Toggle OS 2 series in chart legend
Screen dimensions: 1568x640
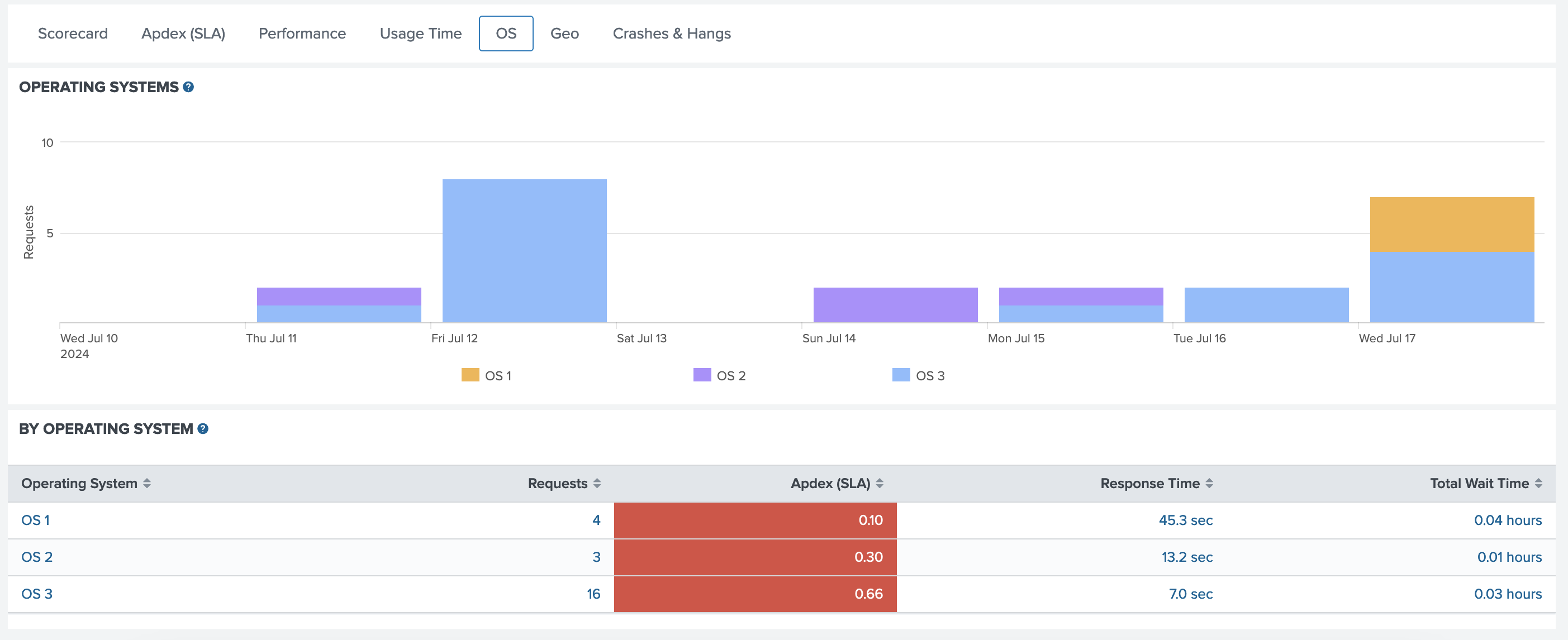coord(730,376)
